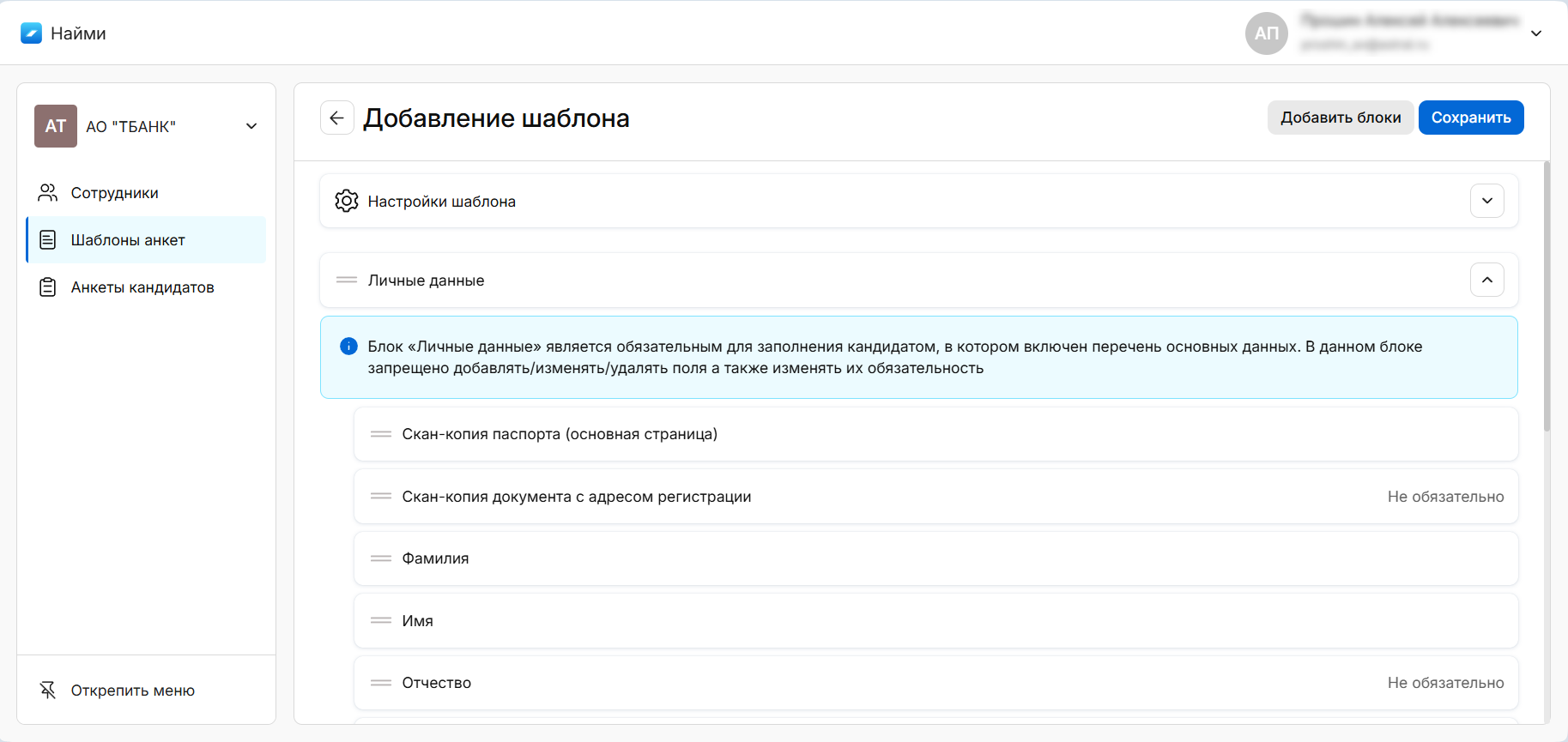Click the АП user avatar
The width and height of the screenshot is (1568, 742).
pos(1266,33)
